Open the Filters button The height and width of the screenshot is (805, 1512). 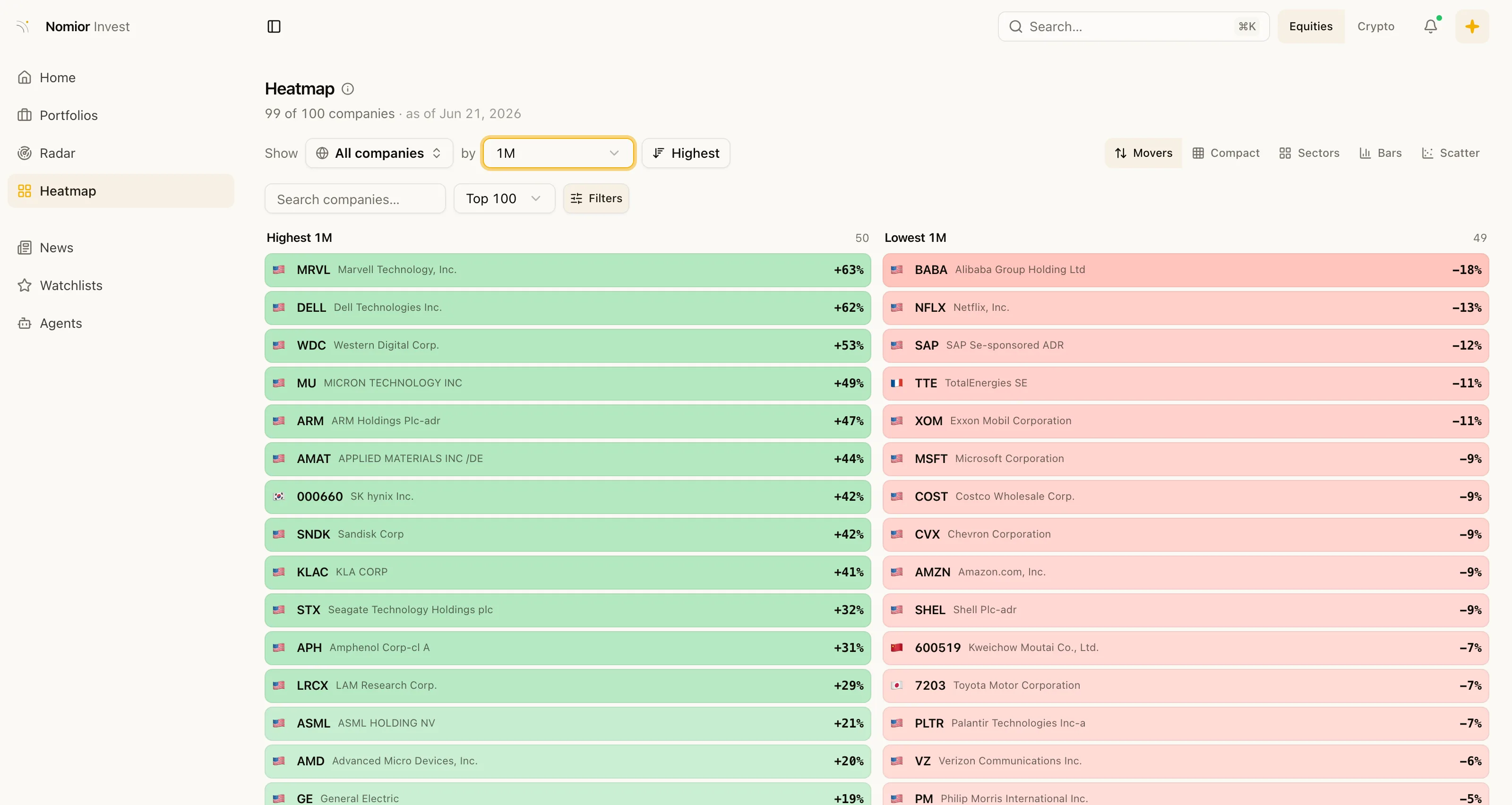click(596, 198)
